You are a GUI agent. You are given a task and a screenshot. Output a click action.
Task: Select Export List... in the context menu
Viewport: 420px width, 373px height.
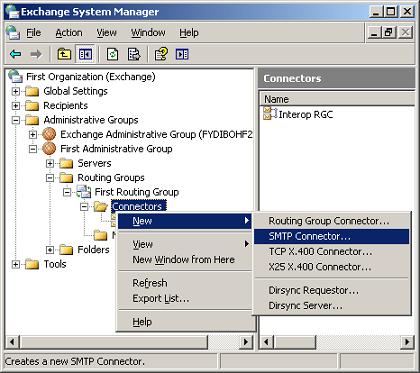(x=184, y=298)
